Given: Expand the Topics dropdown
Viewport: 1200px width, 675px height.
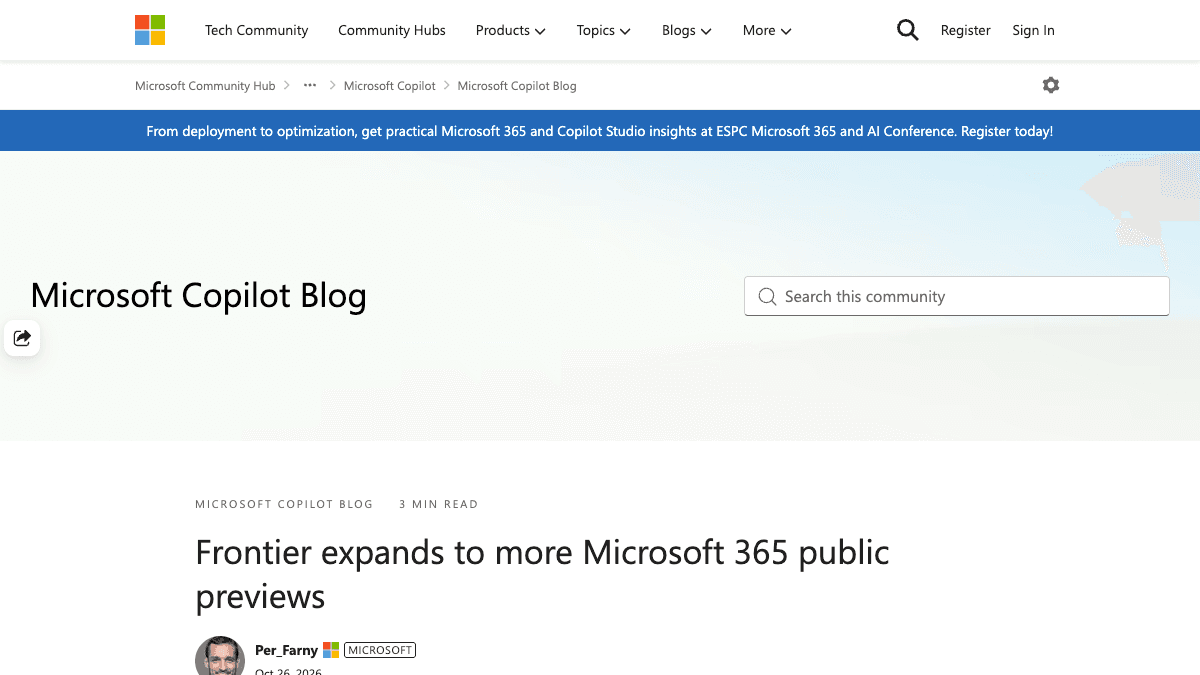Looking at the screenshot, I should pos(603,30).
